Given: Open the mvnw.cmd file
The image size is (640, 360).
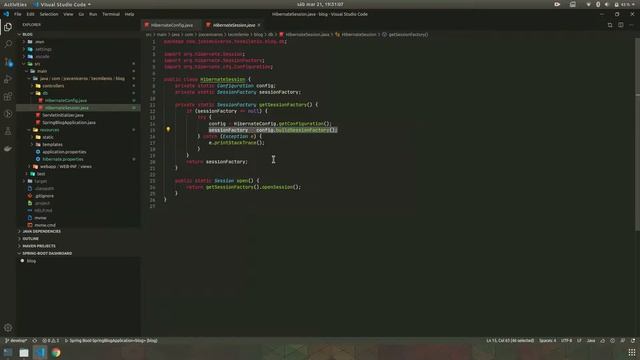Looking at the screenshot, I should point(78,225).
